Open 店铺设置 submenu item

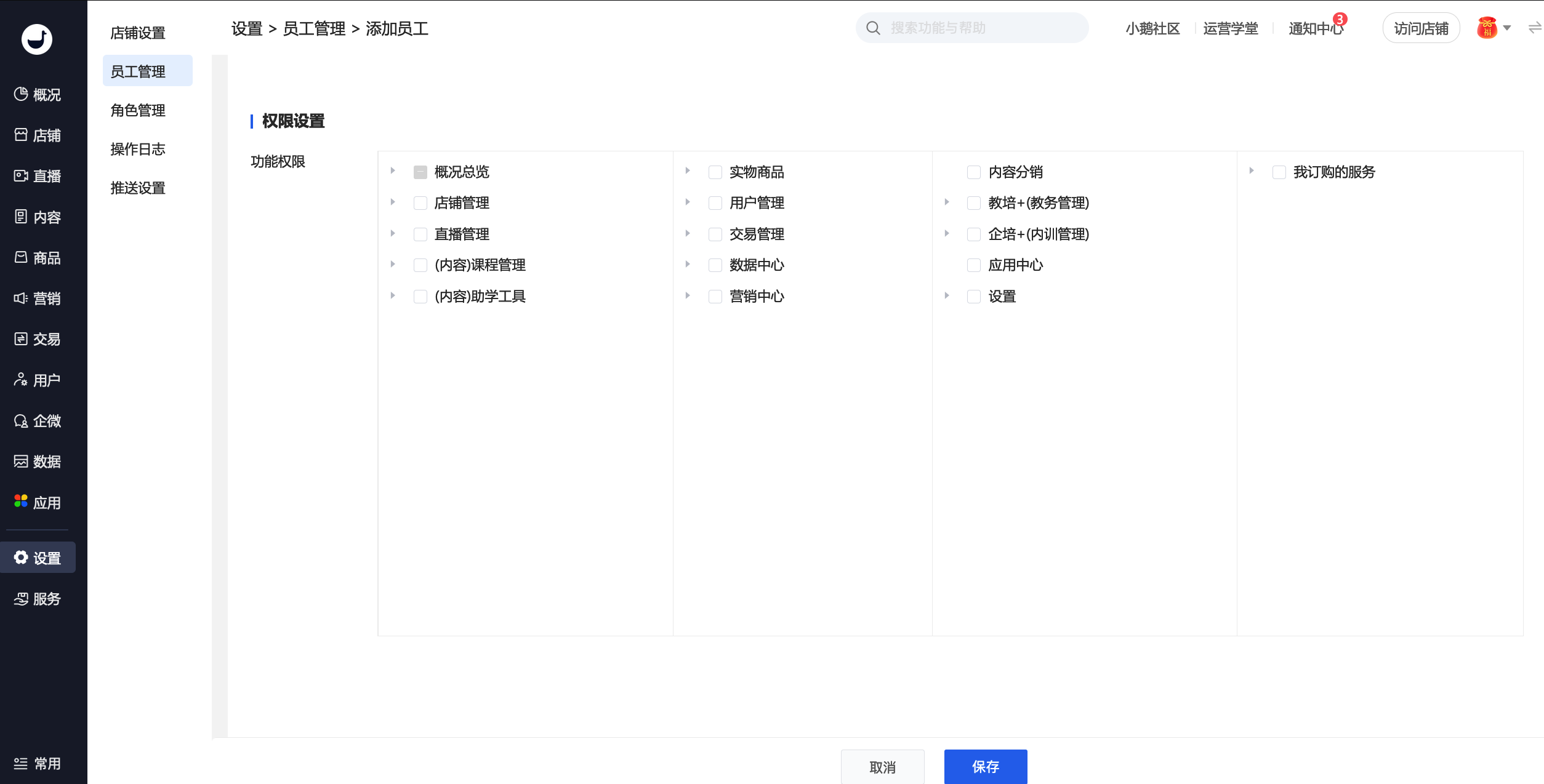click(138, 33)
